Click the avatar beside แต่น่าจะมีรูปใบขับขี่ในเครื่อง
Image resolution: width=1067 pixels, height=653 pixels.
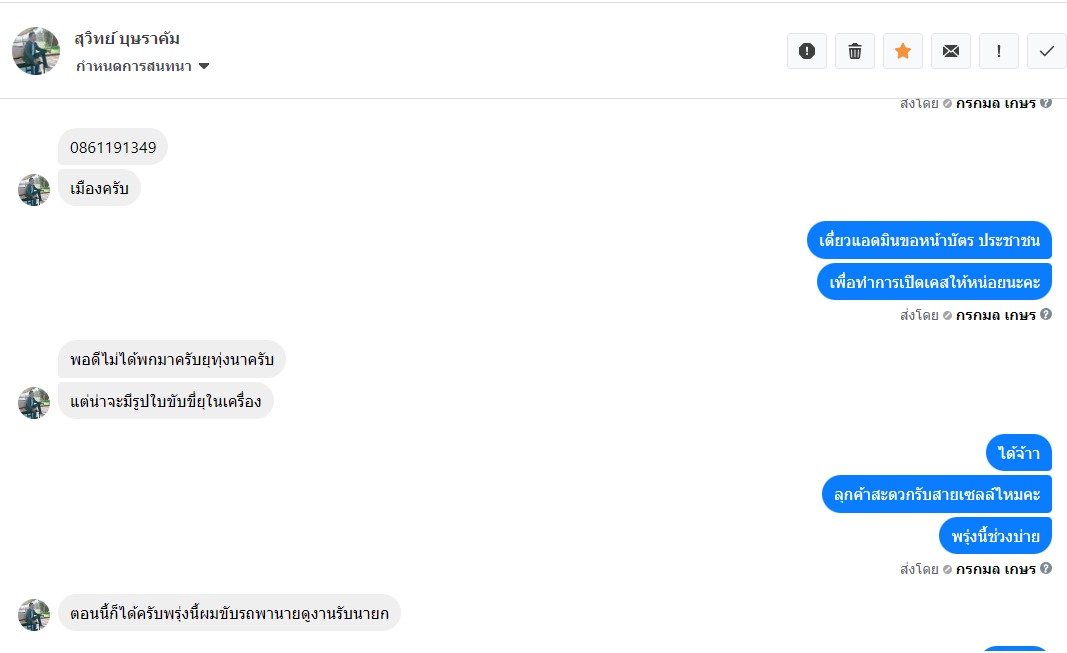pos(34,403)
